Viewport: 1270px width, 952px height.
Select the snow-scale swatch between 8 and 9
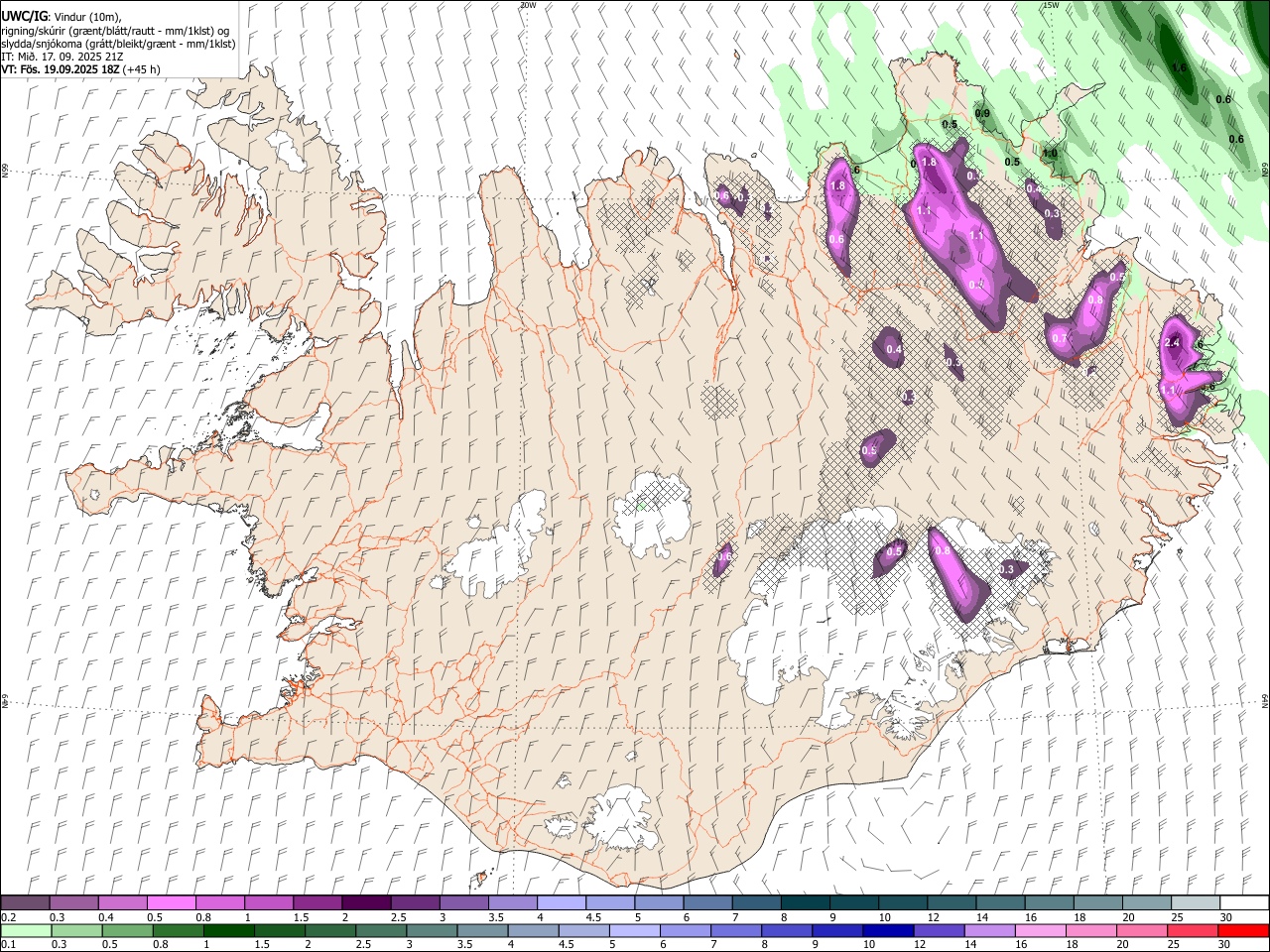[x=805, y=902]
